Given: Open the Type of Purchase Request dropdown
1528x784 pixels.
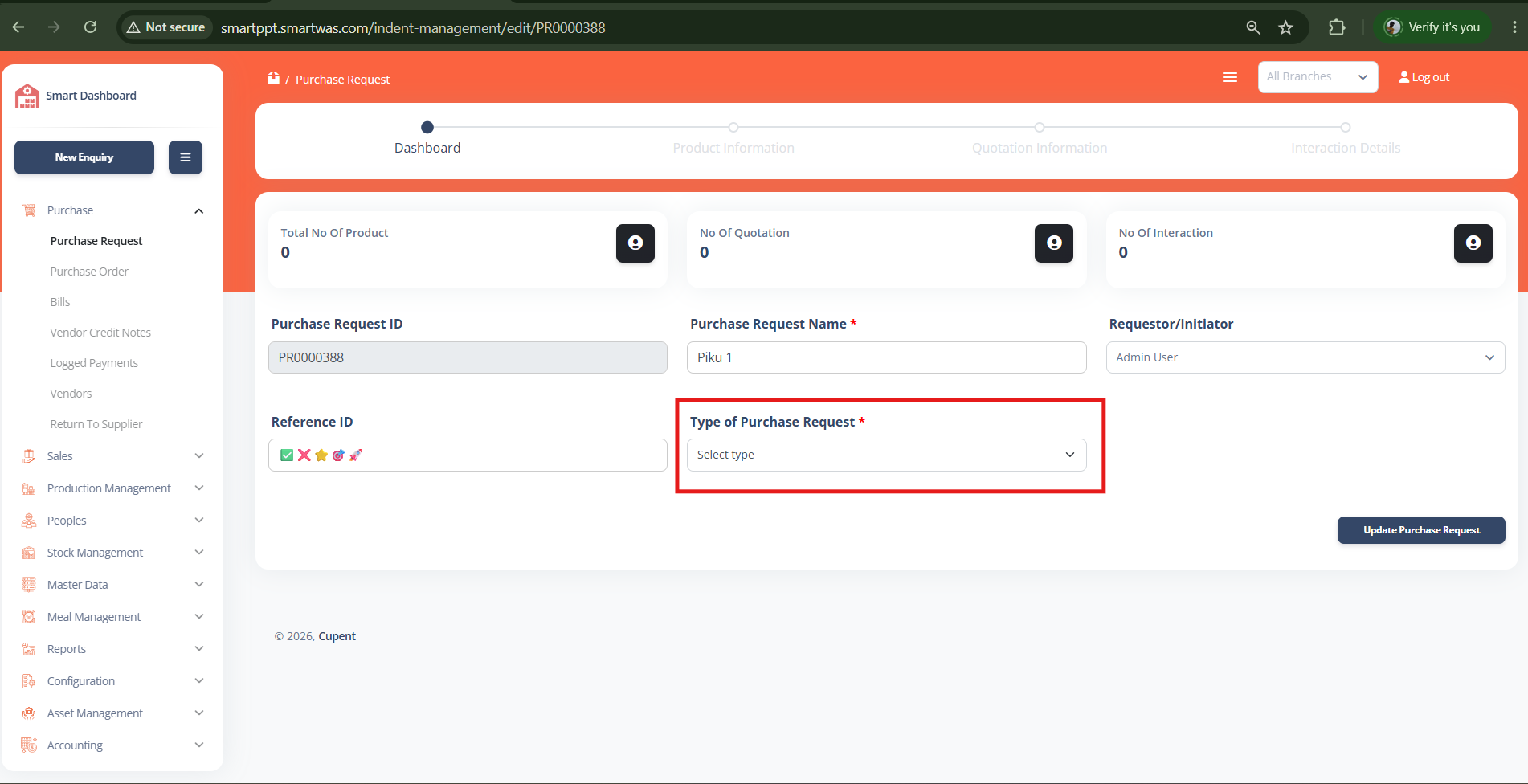Looking at the screenshot, I should click(x=886, y=455).
